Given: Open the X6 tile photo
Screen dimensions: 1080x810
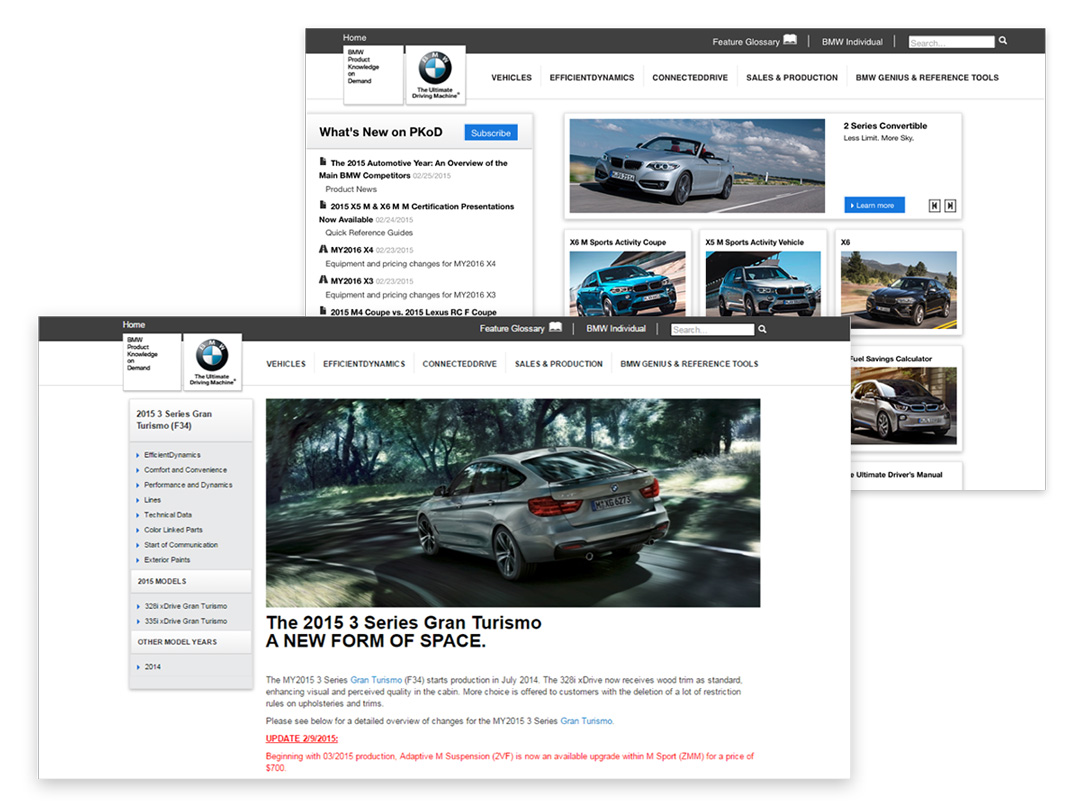Looking at the screenshot, I should (x=899, y=290).
